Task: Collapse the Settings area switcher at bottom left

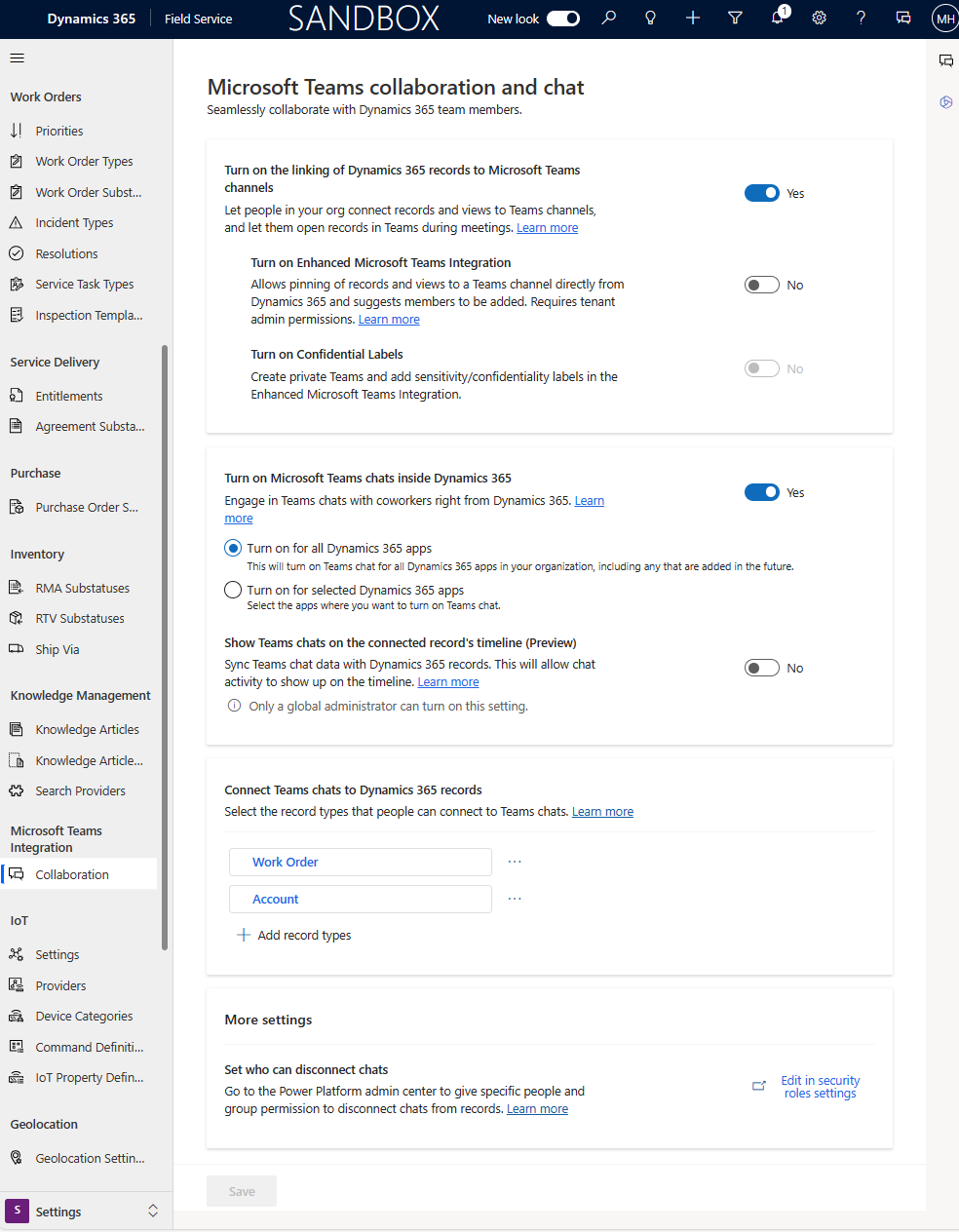Action: (x=152, y=1211)
